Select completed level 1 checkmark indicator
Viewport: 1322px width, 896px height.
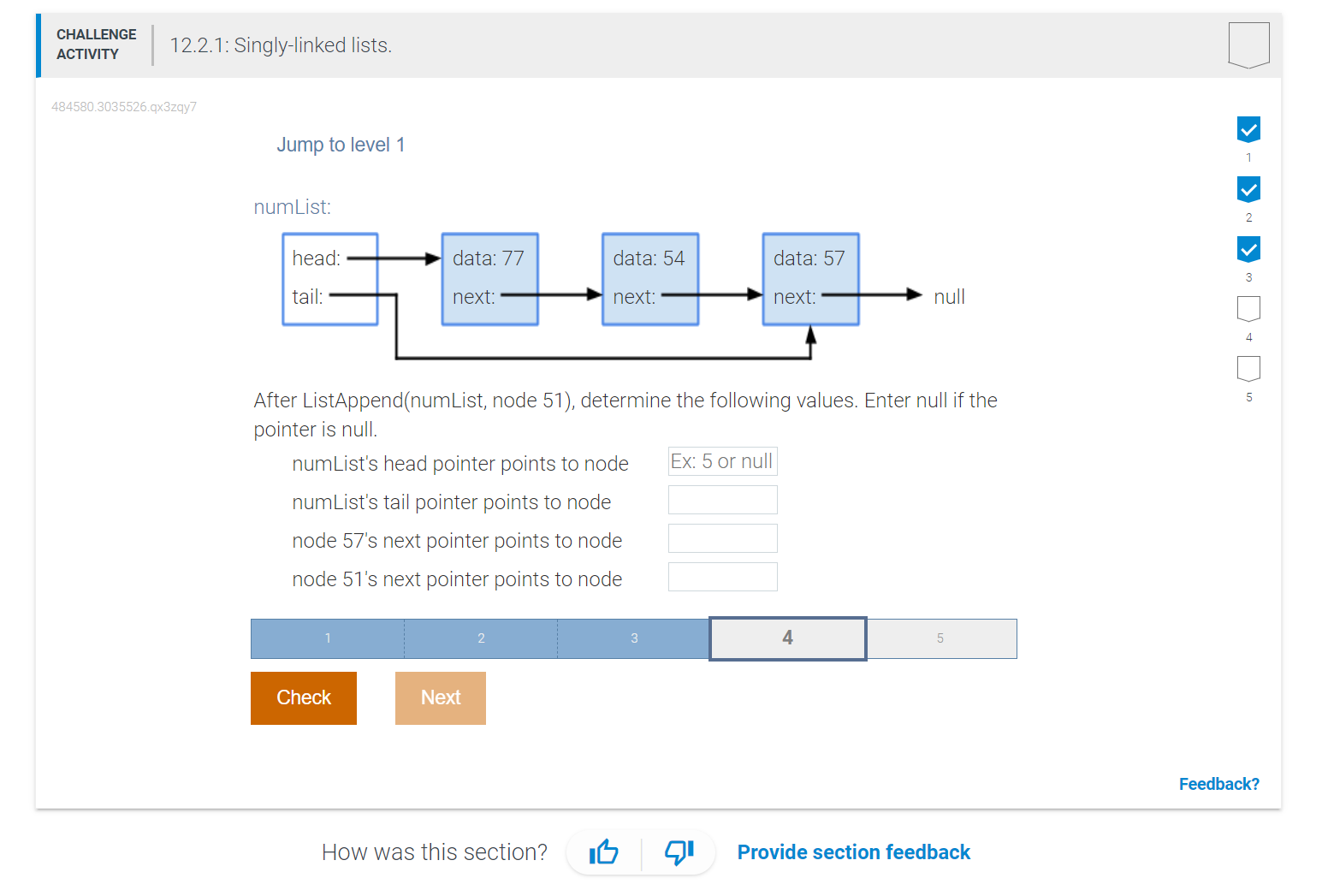(1248, 129)
